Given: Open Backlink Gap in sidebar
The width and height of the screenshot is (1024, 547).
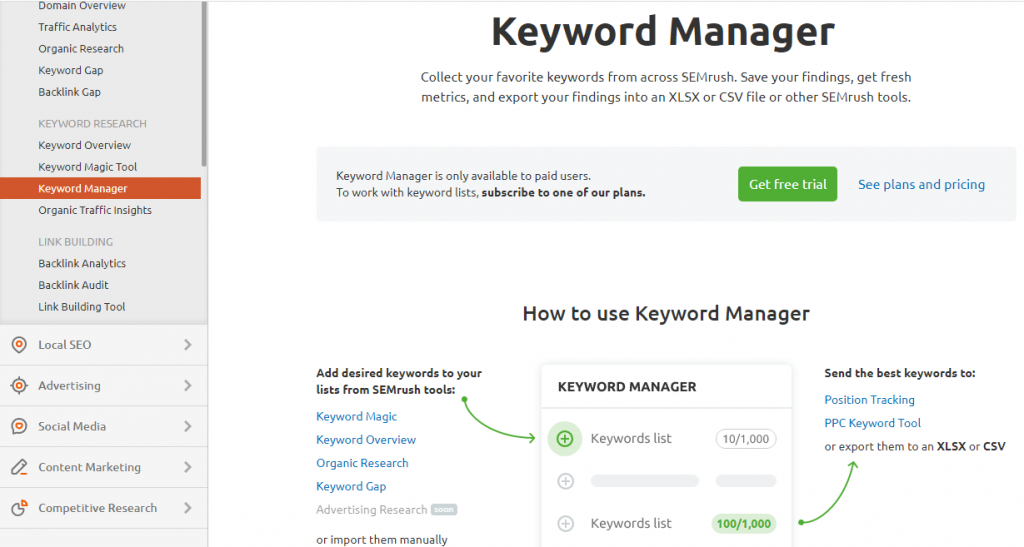Looking at the screenshot, I should 69,92.
